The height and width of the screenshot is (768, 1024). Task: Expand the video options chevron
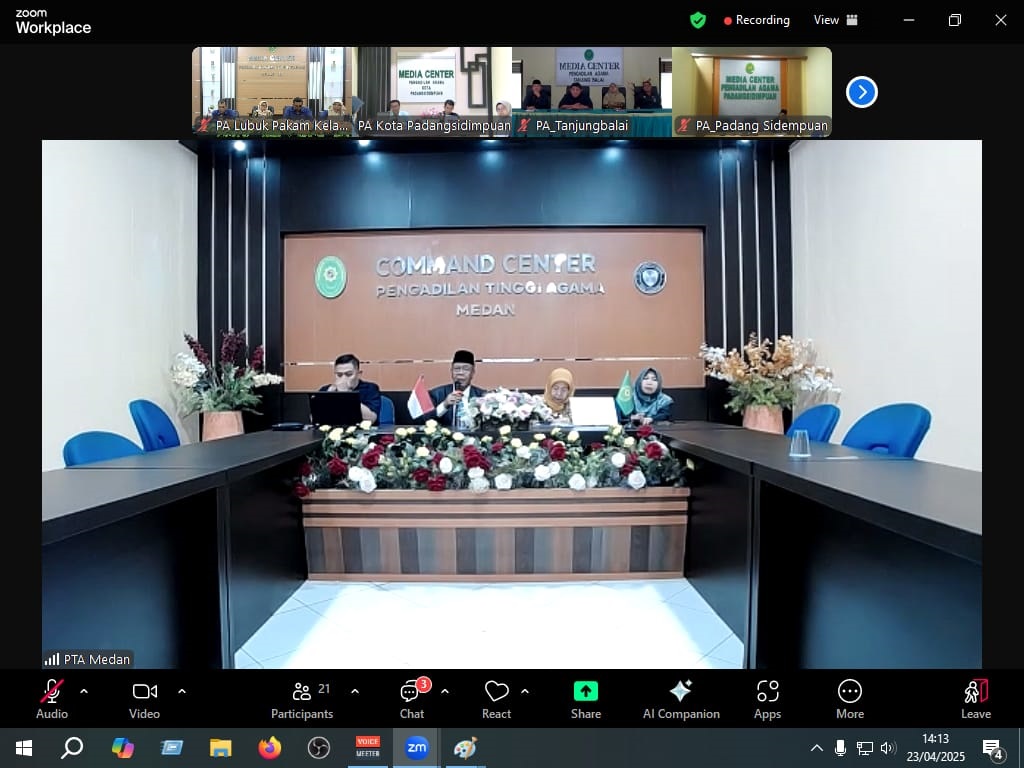182,691
